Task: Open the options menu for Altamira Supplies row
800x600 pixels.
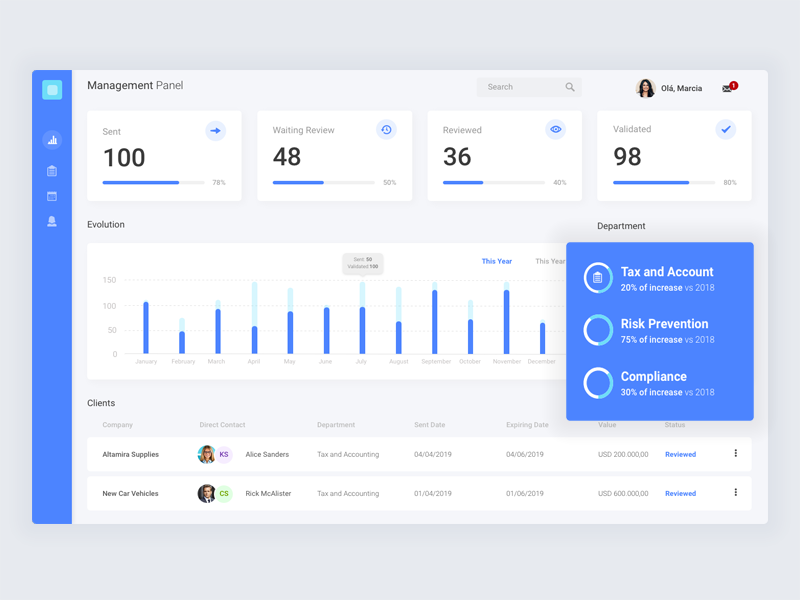Action: (x=737, y=454)
